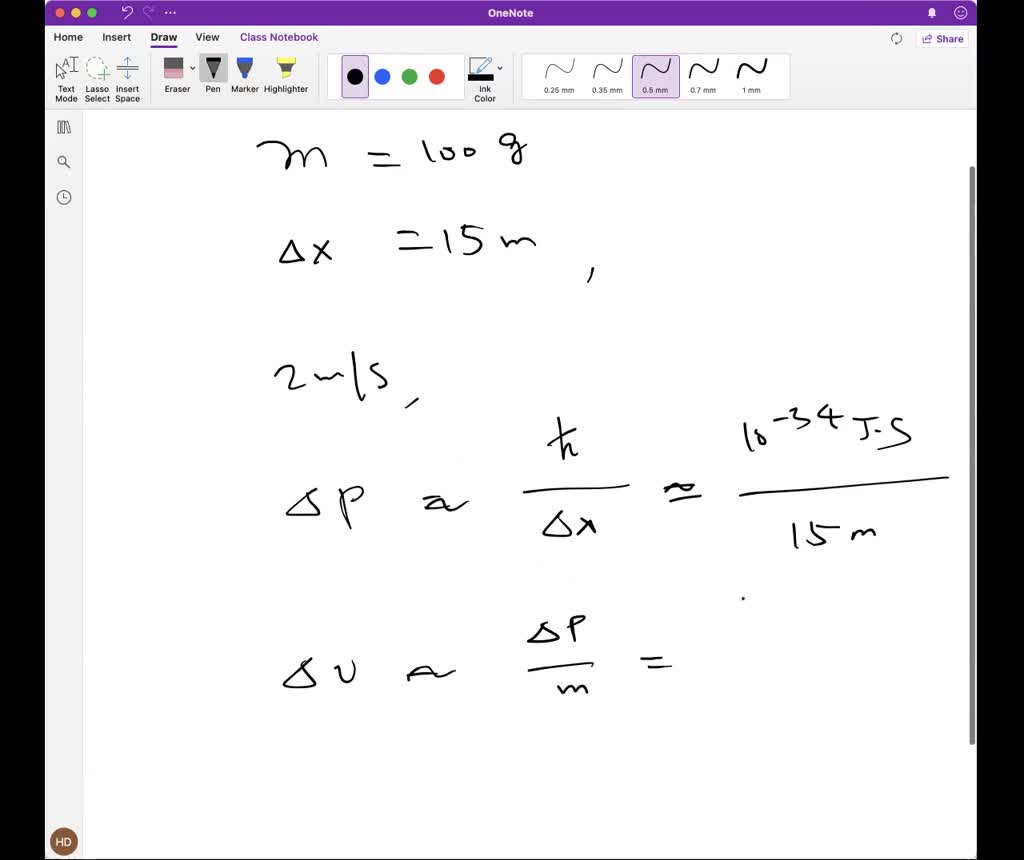The height and width of the screenshot is (860, 1024).
Task: Switch to the Insert tab
Action: (x=116, y=37)
